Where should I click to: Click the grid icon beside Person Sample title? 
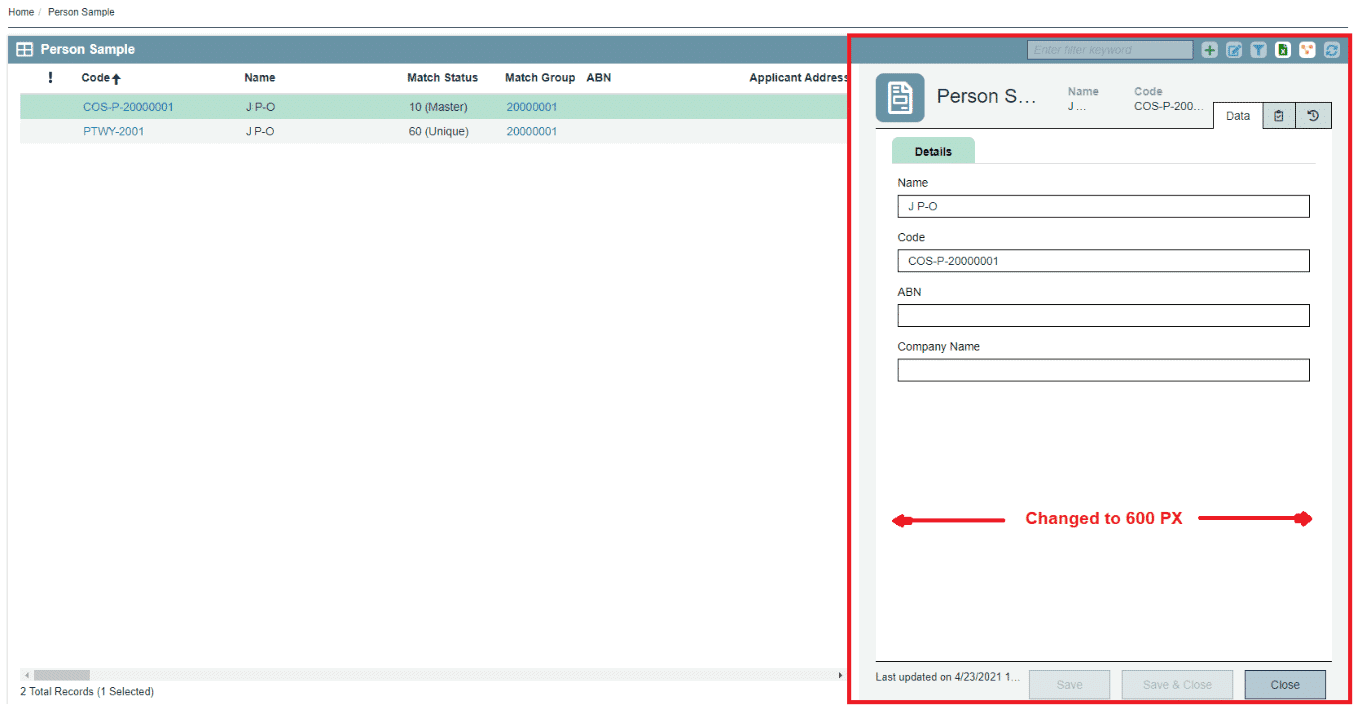pyautogui.click(x=25, y=49)
